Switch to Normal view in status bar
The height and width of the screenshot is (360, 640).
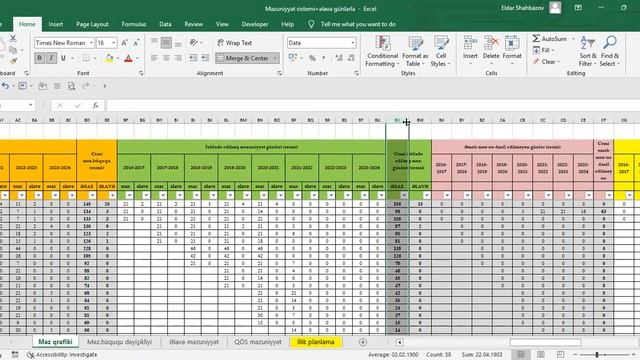[x=521, y=355]
